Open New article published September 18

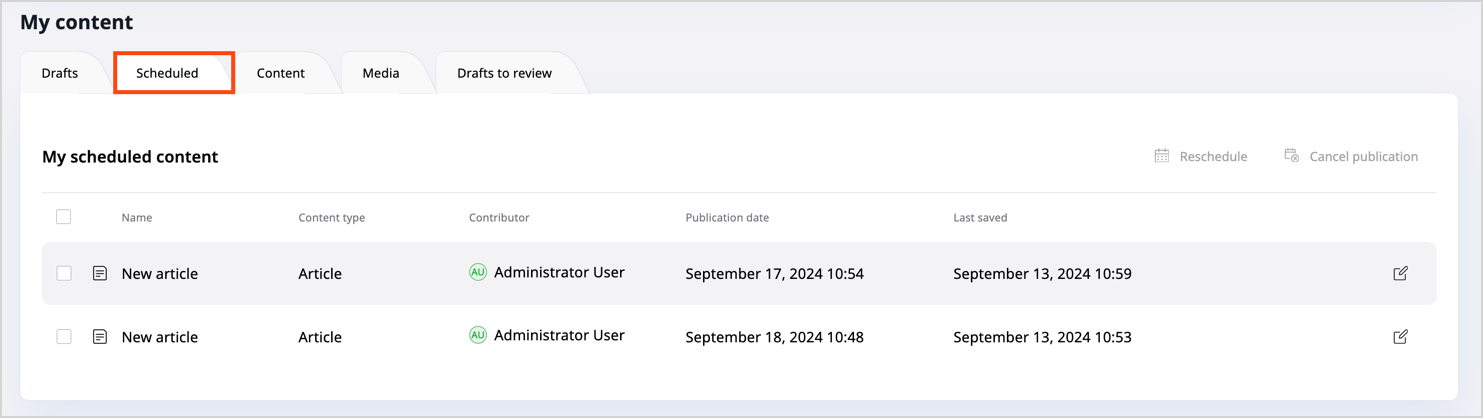[x=160, y=337]
